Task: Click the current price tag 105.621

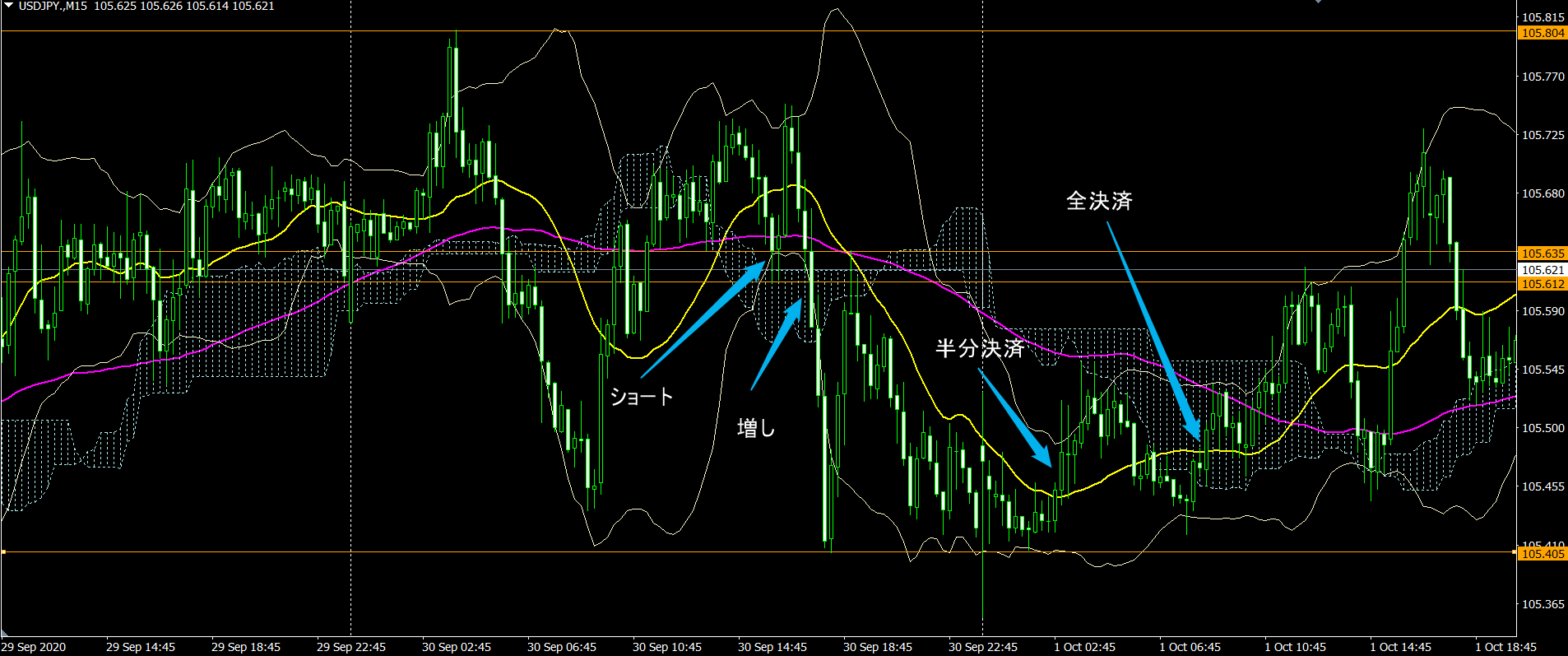Action: point(1542,270)
